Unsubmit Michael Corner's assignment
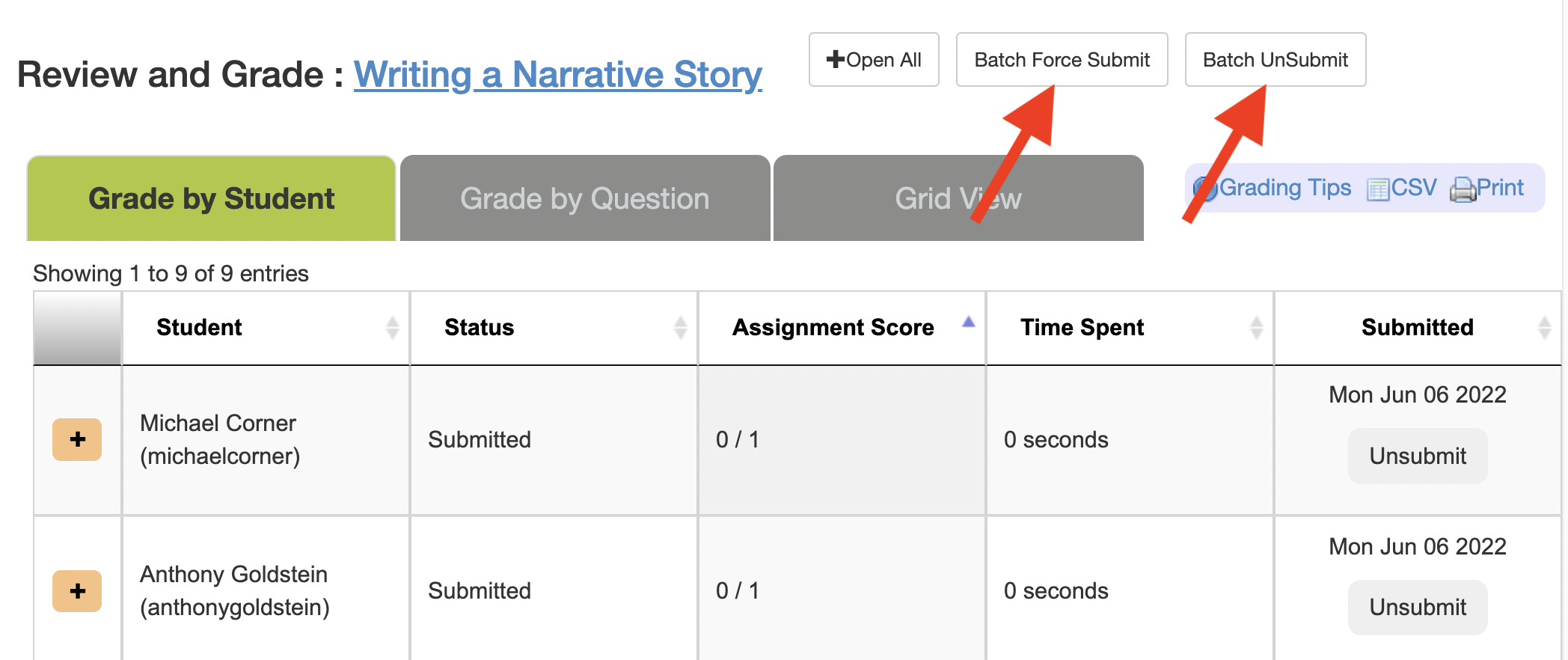 (1418, 456)
